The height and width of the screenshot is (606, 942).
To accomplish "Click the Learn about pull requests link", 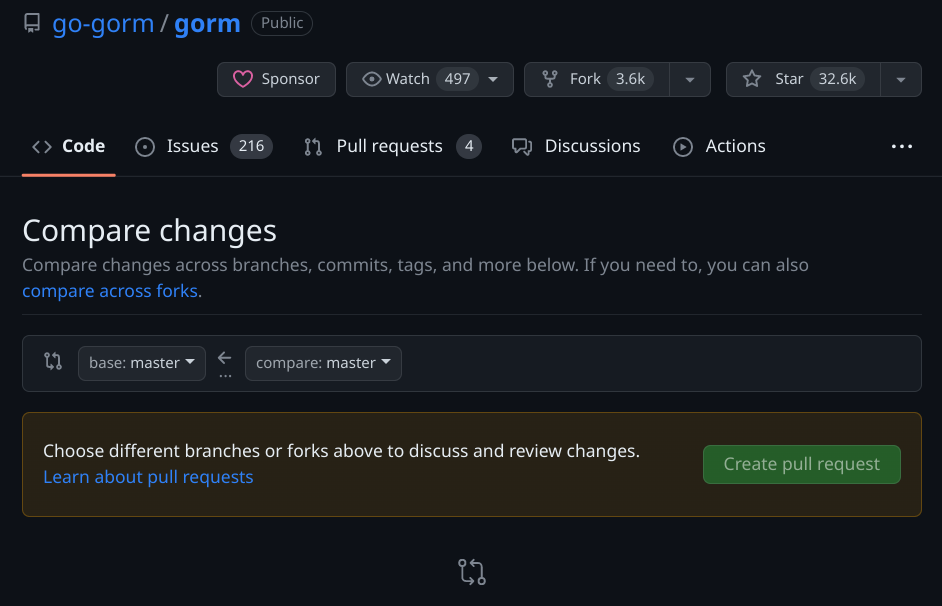I will 148,477.
